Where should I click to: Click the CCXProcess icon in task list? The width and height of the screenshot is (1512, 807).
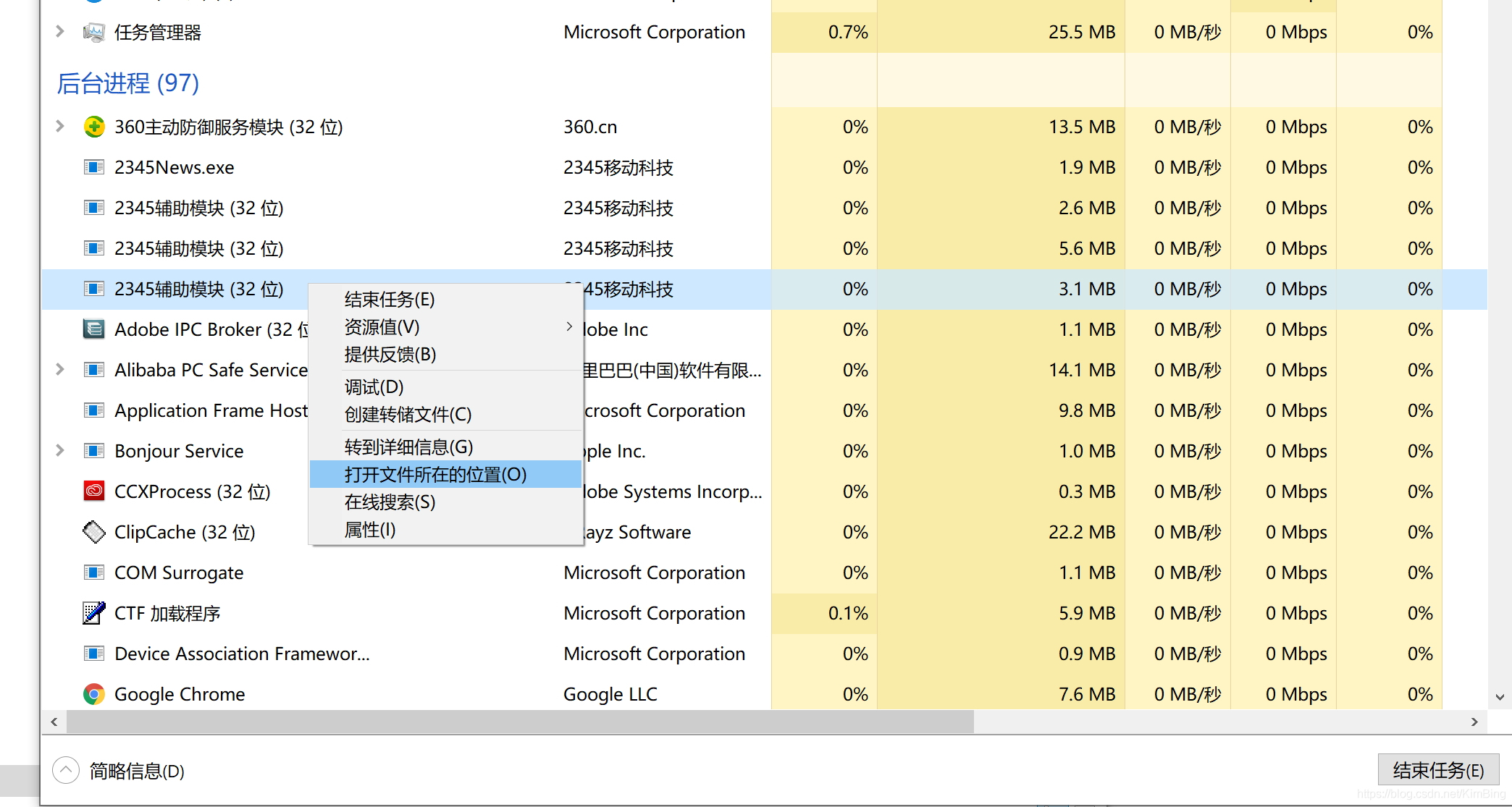[94, 491]
